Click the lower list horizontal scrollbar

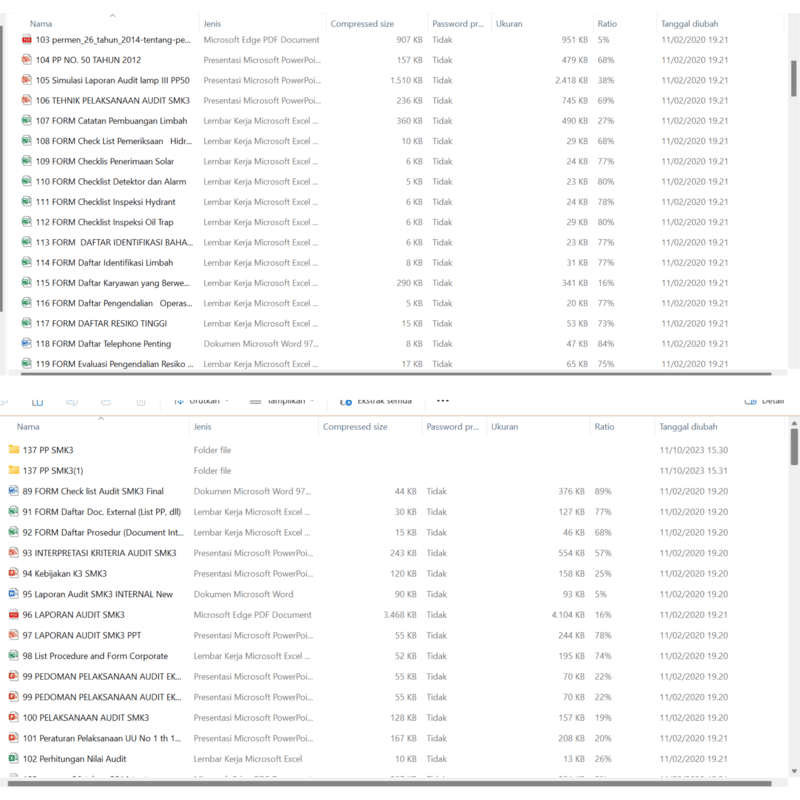[389, 783]
